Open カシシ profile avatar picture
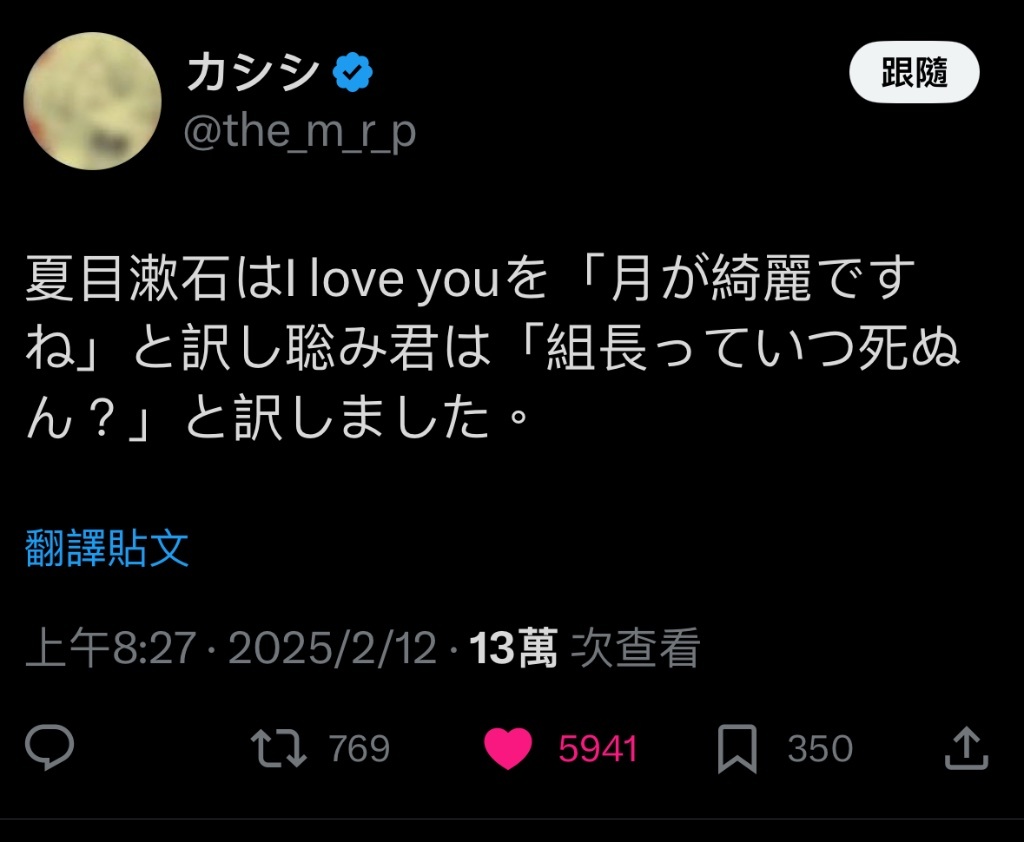Screen dimensions: 1024x842 [93, 101]
